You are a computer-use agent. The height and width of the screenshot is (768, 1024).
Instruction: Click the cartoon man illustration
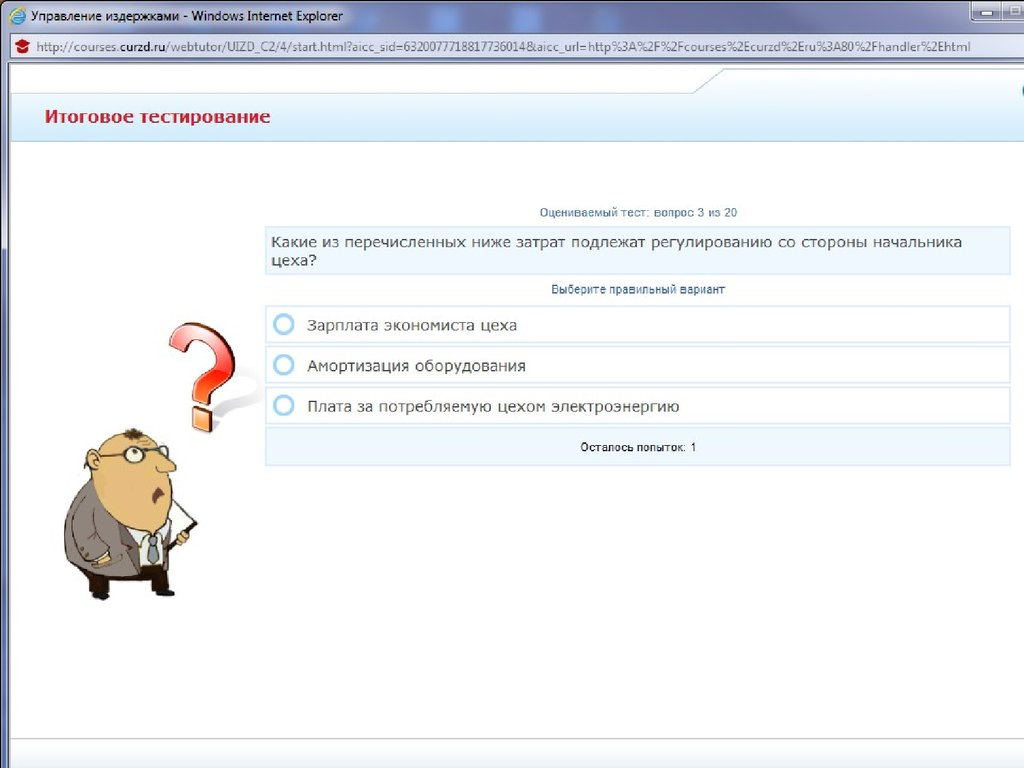coord(129,514)
